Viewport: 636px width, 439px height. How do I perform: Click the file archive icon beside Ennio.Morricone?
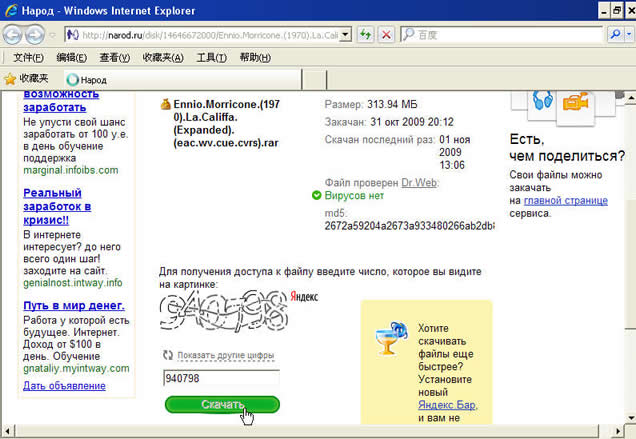(x=165, y=104)
